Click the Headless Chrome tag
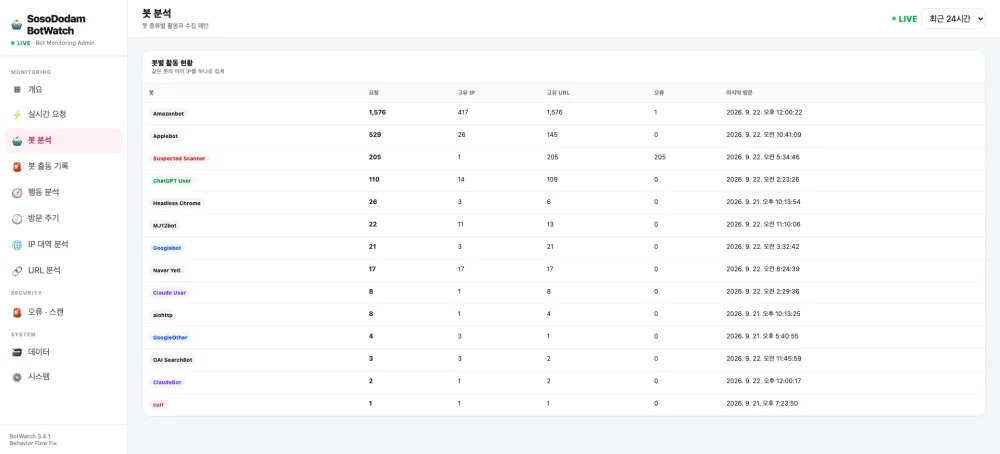Screen dimensions: 1000x454 (177, 203)
